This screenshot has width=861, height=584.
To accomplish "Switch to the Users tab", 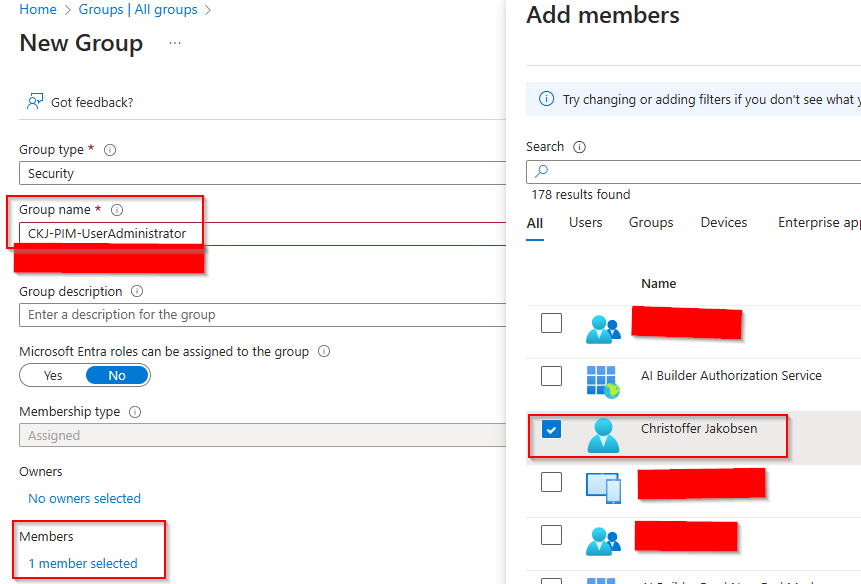I will 586,223.
